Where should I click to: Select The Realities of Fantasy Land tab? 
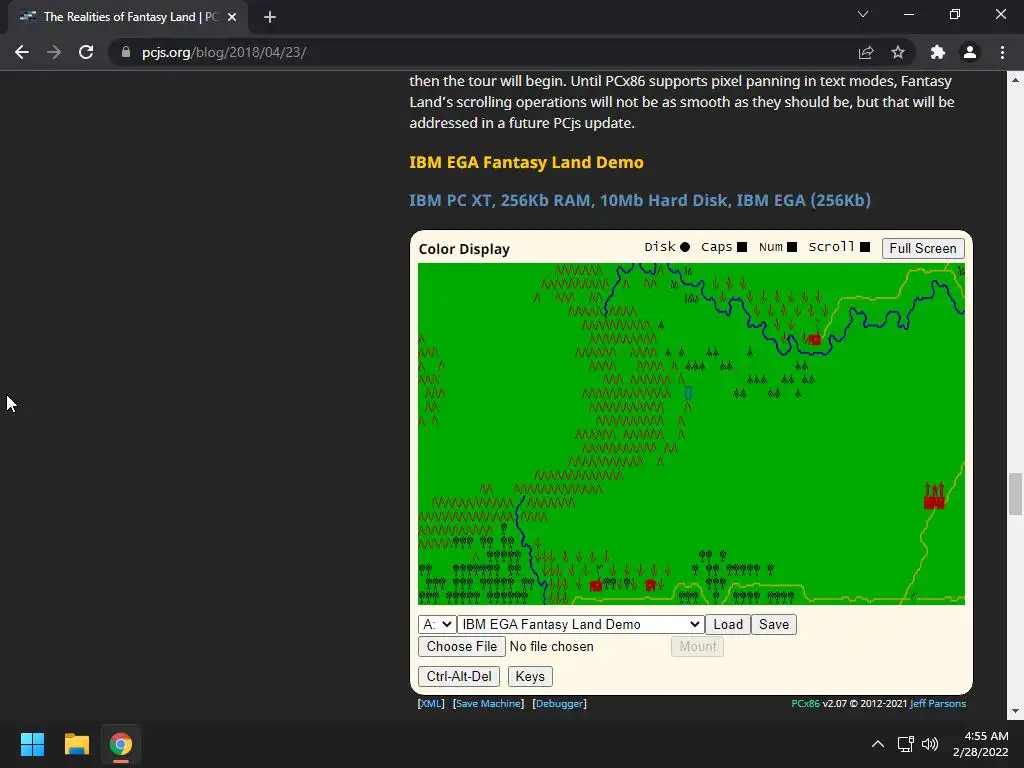point(128,17)
